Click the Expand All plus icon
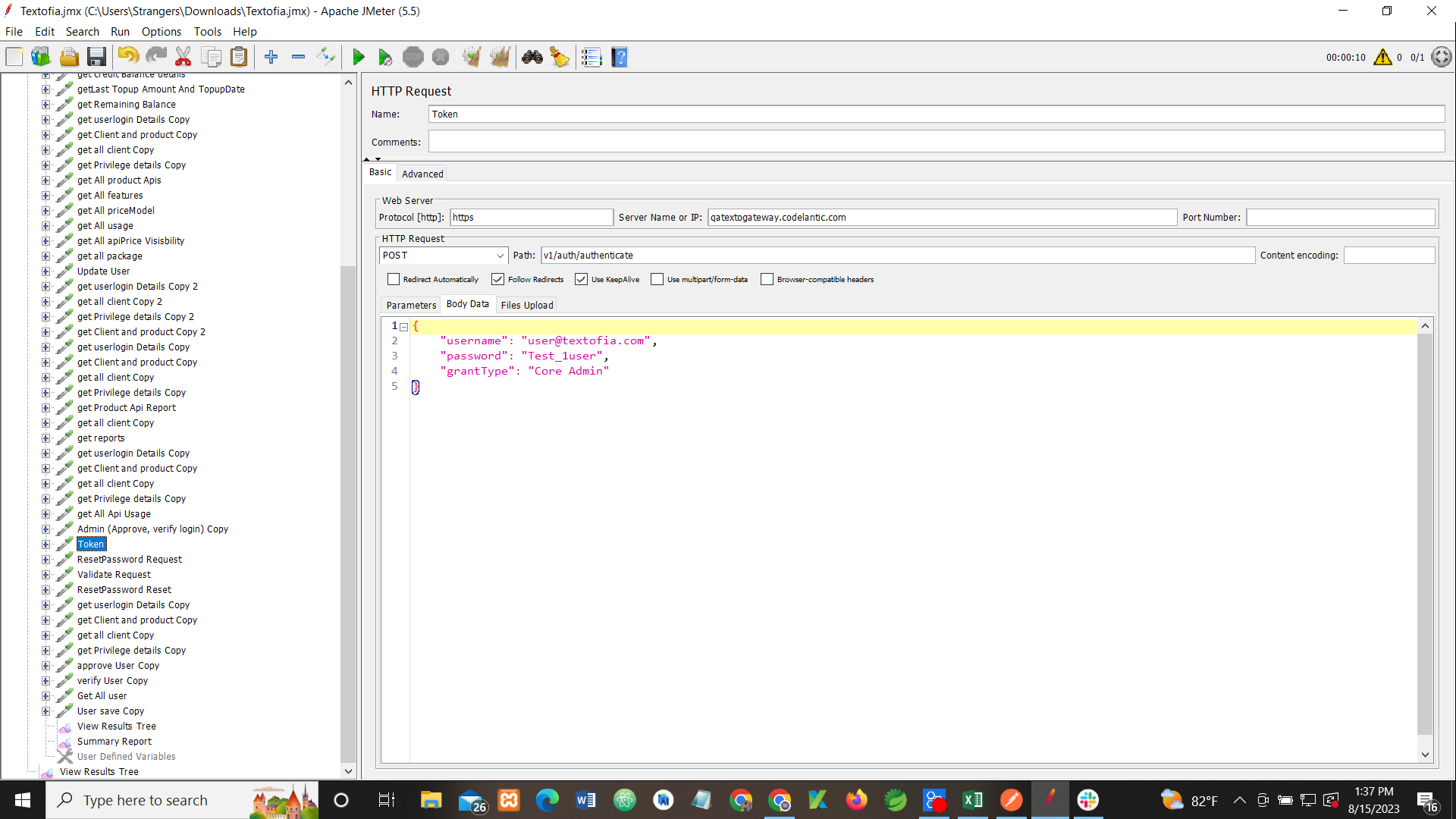The image size is (1456, 819). (x=271, y=57)
